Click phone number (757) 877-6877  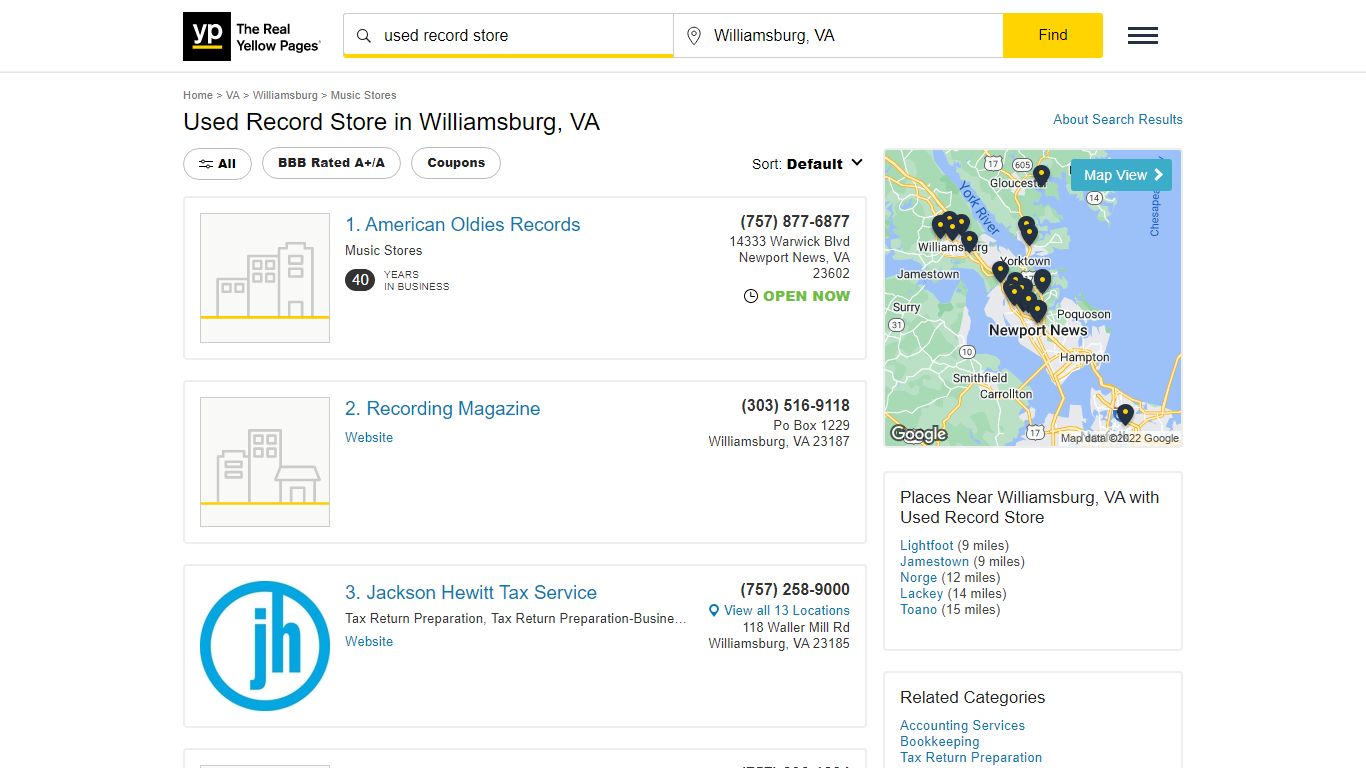(795, 221)
